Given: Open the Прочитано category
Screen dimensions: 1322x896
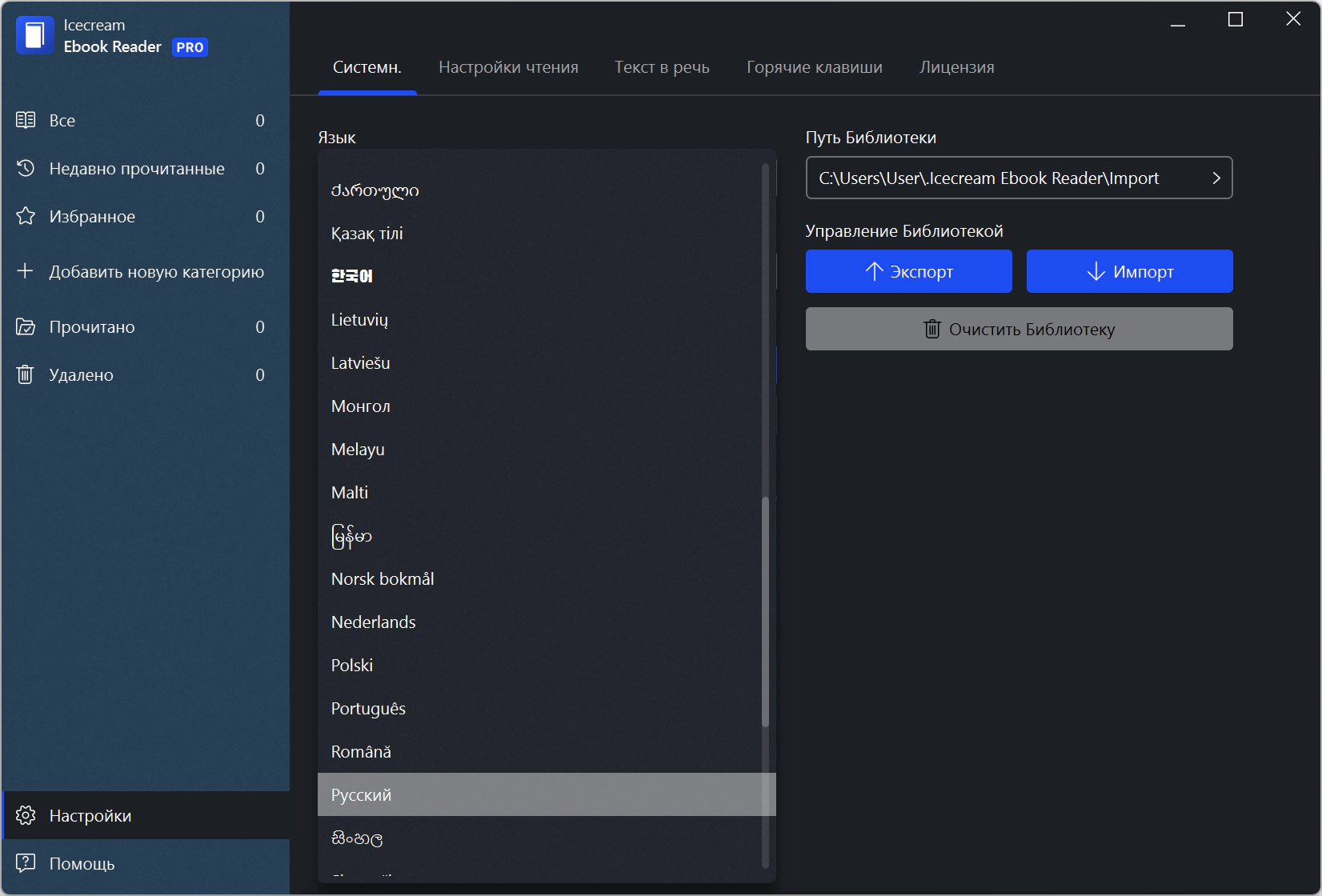Looking at the screenshot, I should 145,326.
